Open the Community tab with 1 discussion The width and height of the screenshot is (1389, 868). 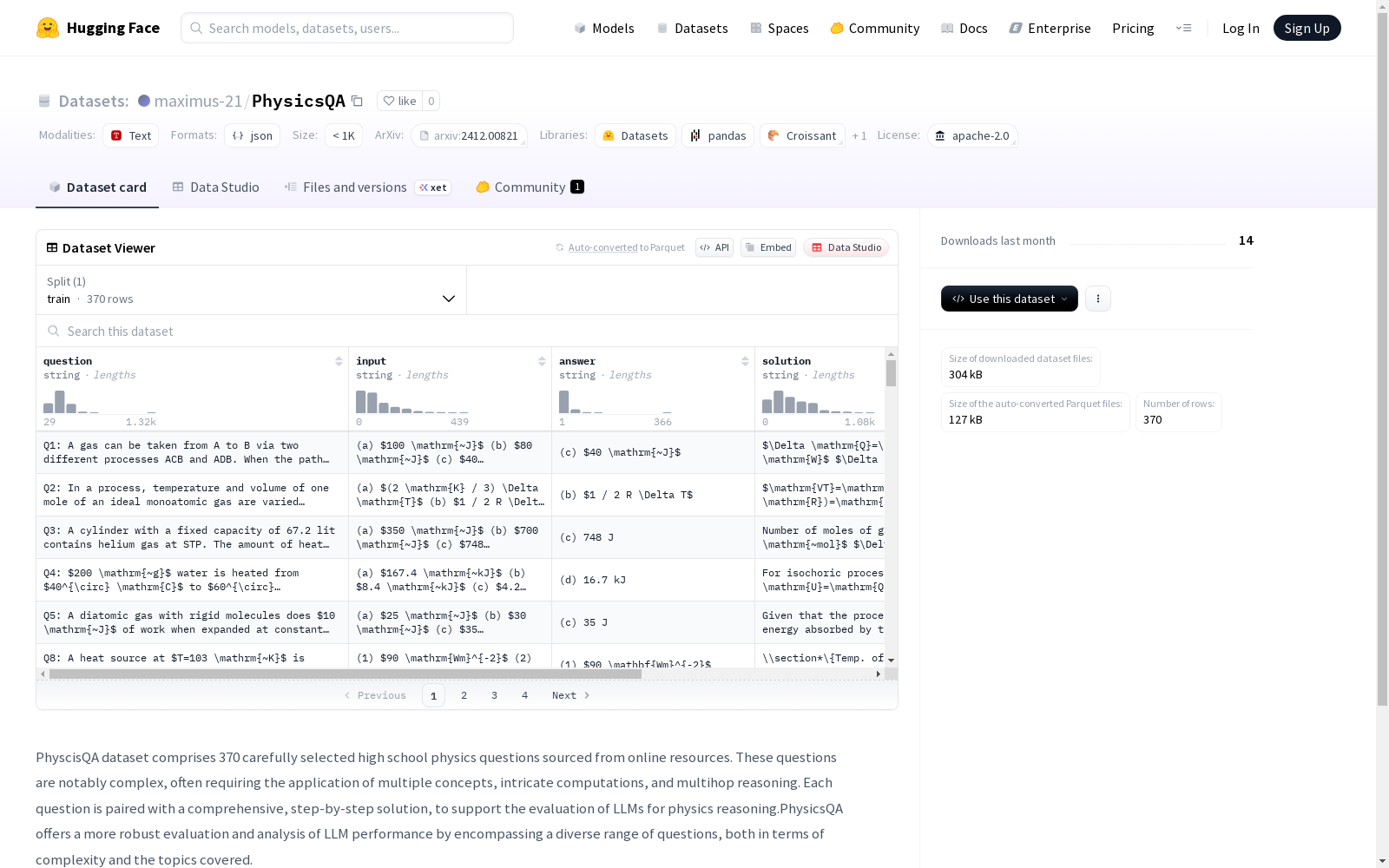click(x=530, y=187)
